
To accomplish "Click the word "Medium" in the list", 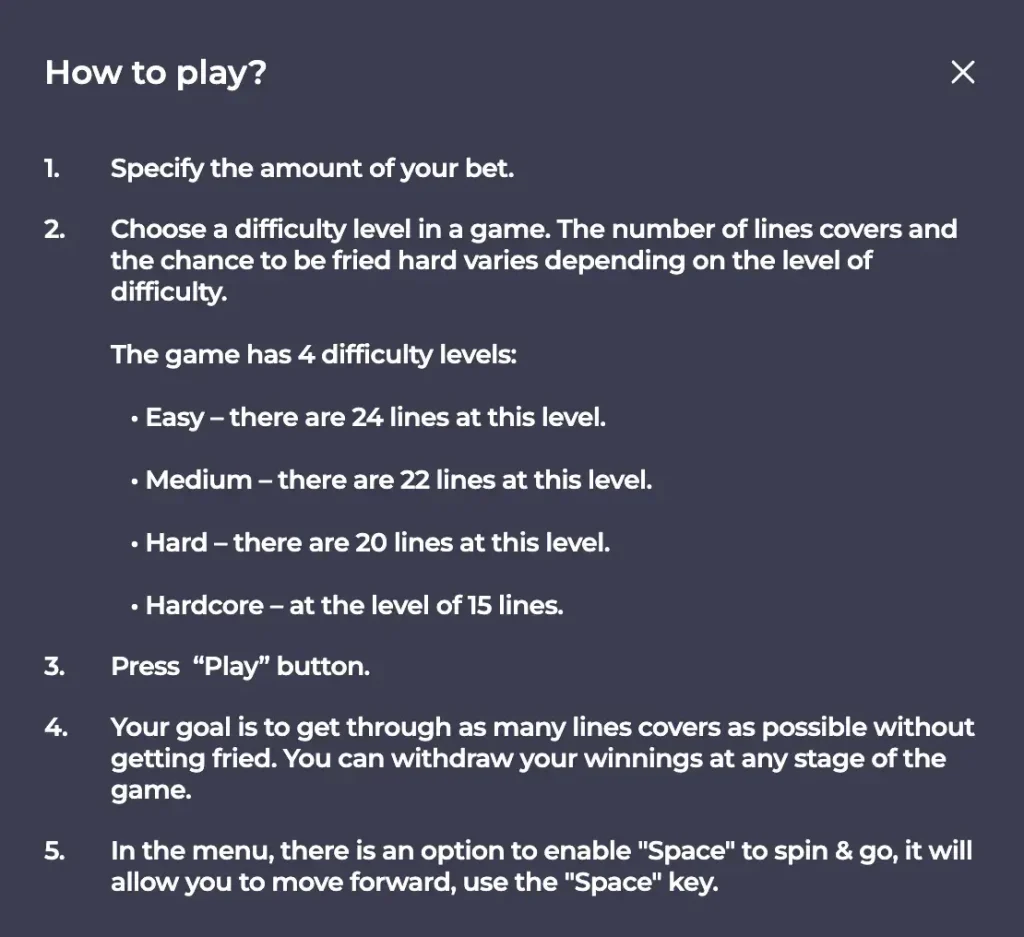I will pyautogui.click(x=199, y=480).
